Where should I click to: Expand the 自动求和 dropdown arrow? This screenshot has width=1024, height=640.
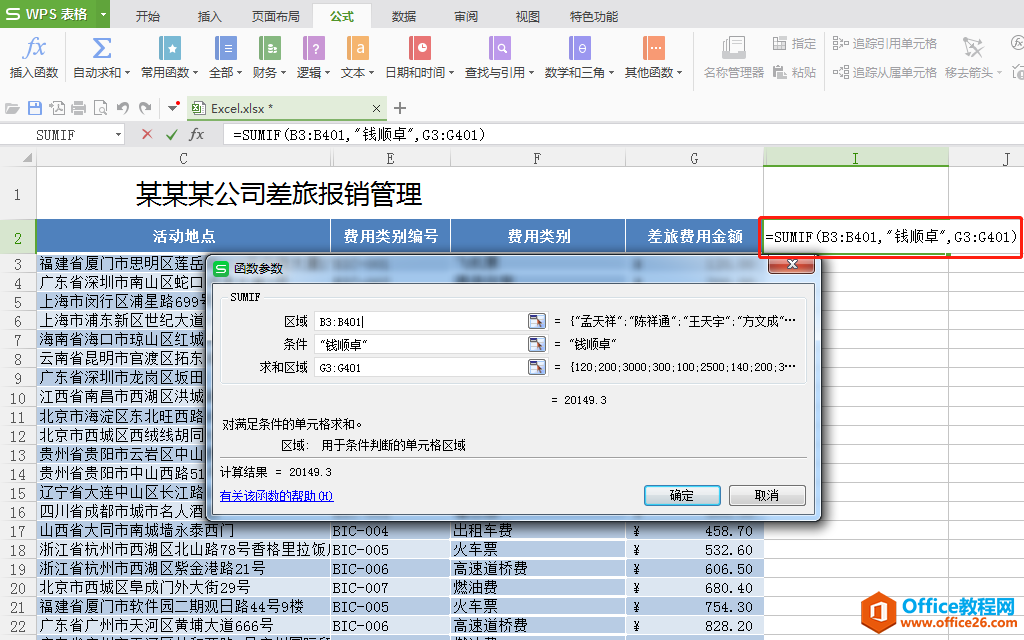(127, 72)
